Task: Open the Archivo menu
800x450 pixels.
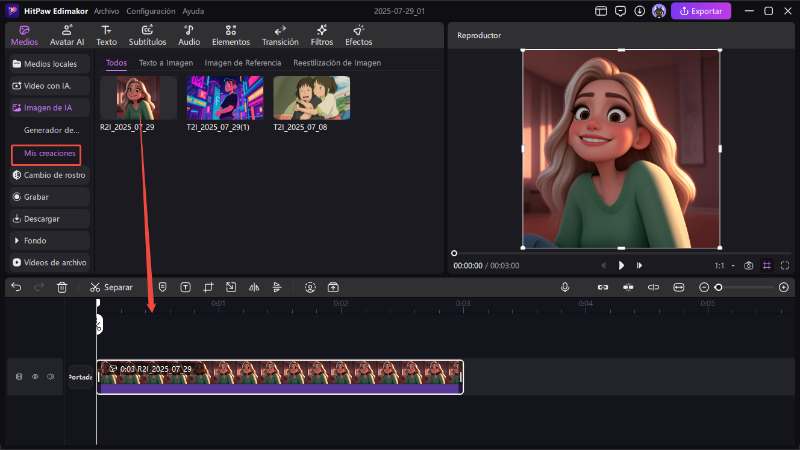Action: point(106,11)
